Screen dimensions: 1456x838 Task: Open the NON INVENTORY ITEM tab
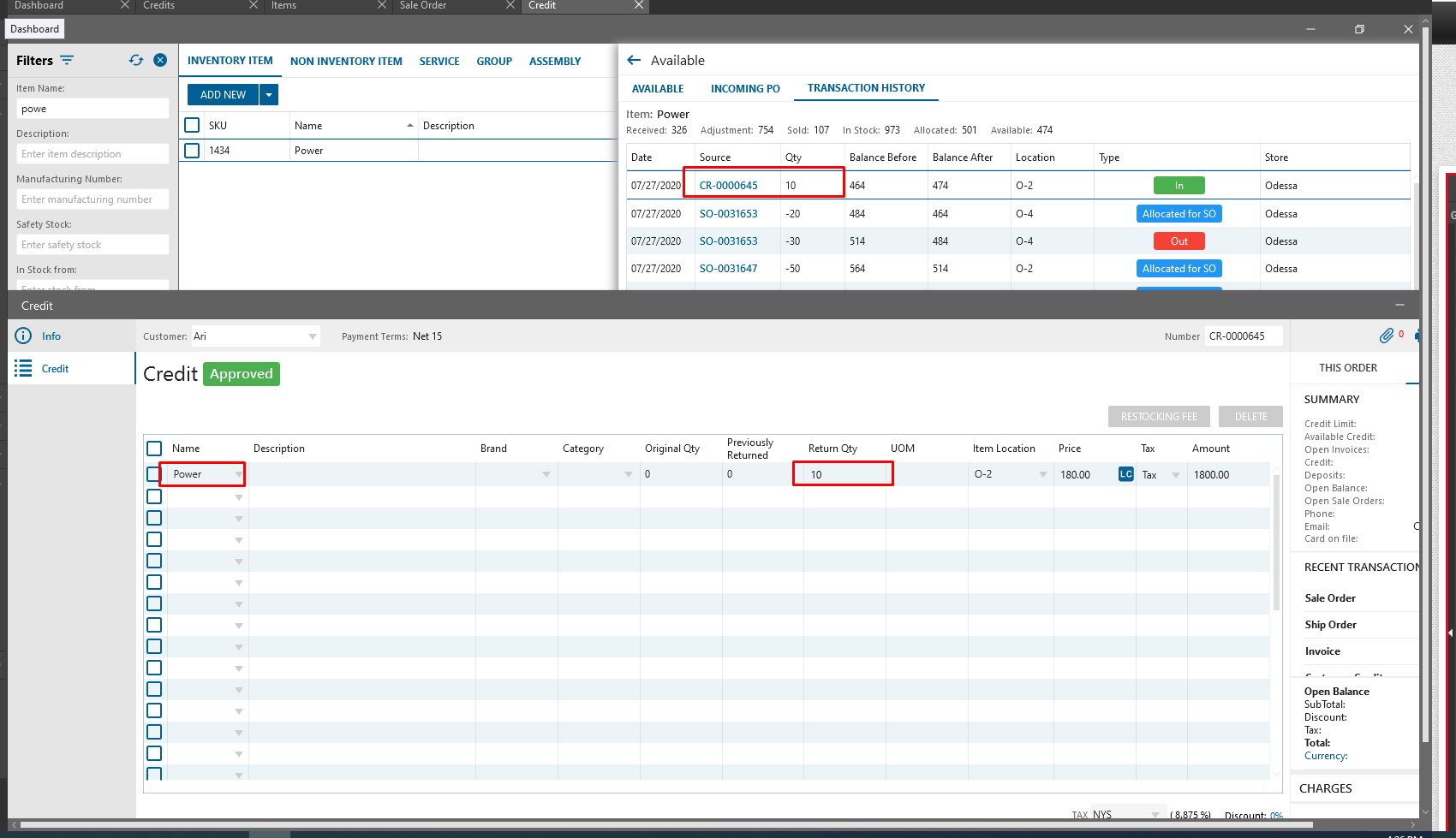(x=346, y=62)
